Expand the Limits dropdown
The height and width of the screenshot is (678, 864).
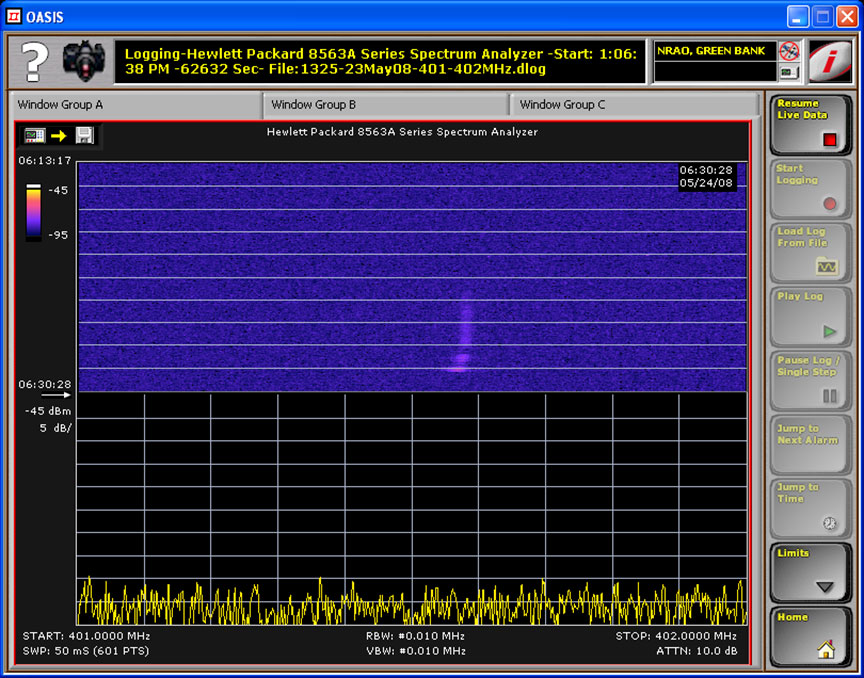[x=811, y=573]
